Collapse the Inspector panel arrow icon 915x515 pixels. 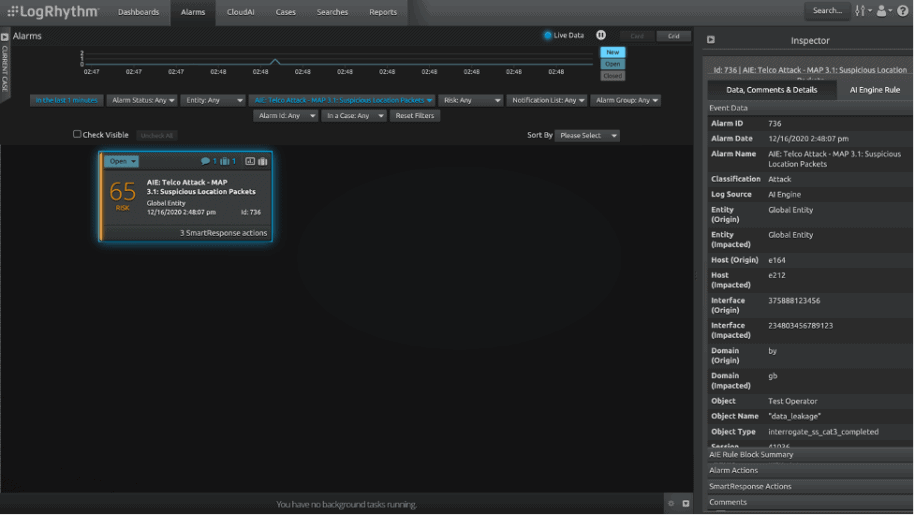711,40
